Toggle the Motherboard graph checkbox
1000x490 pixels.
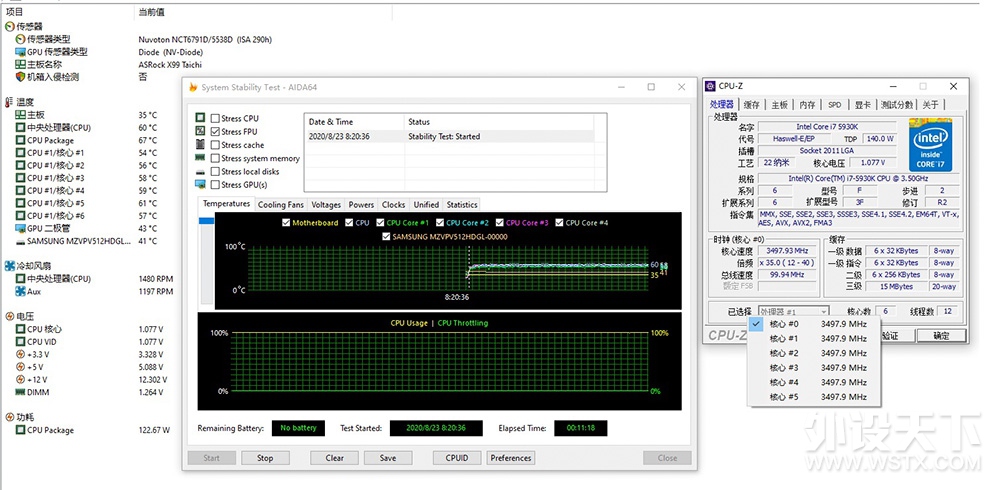click(285, 223)
